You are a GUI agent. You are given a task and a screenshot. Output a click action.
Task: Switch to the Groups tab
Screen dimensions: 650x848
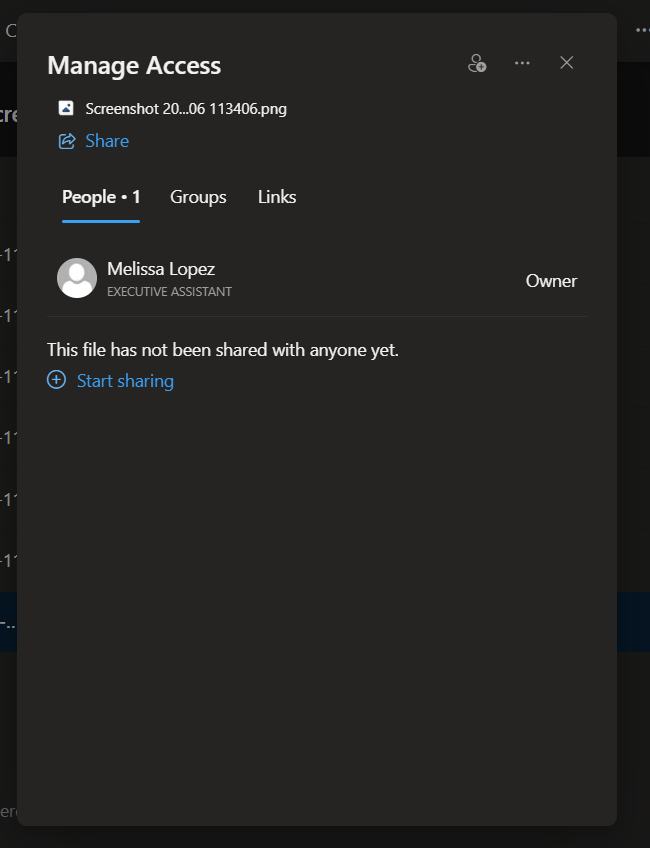(198, 197)
